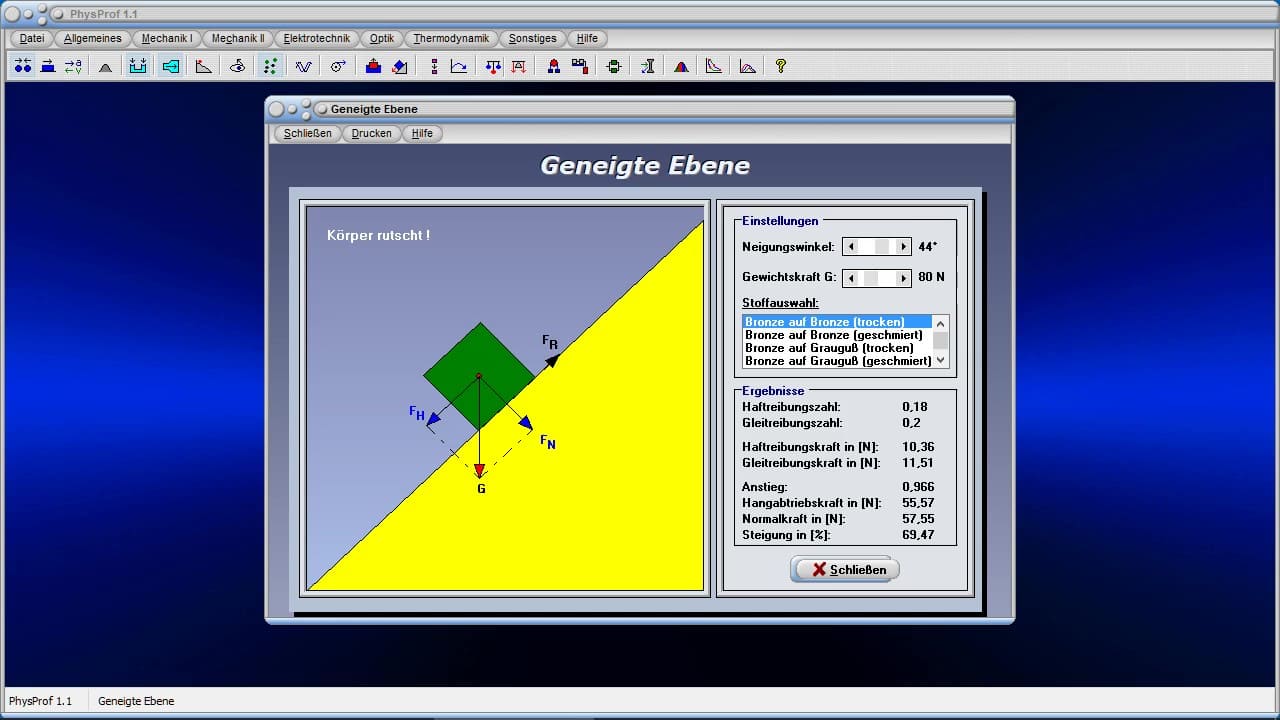Open the Thermodynamik menu
Image resolution: width=1280 pixels, height=720 pixels.
[451, 38]
